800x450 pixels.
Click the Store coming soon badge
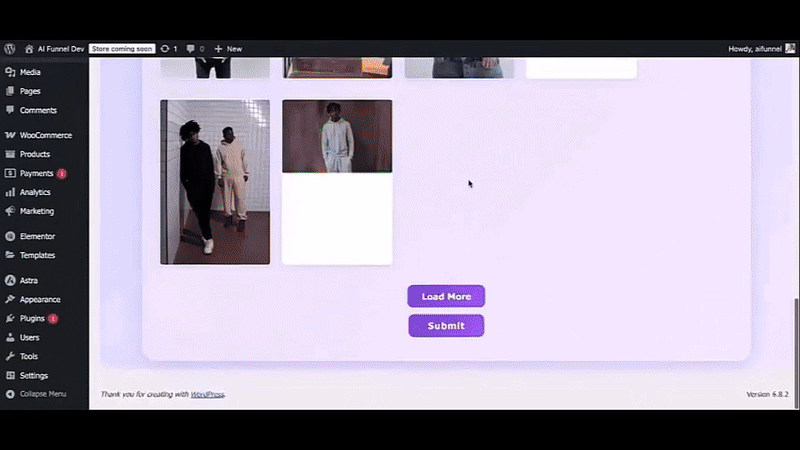click(122, 48)
